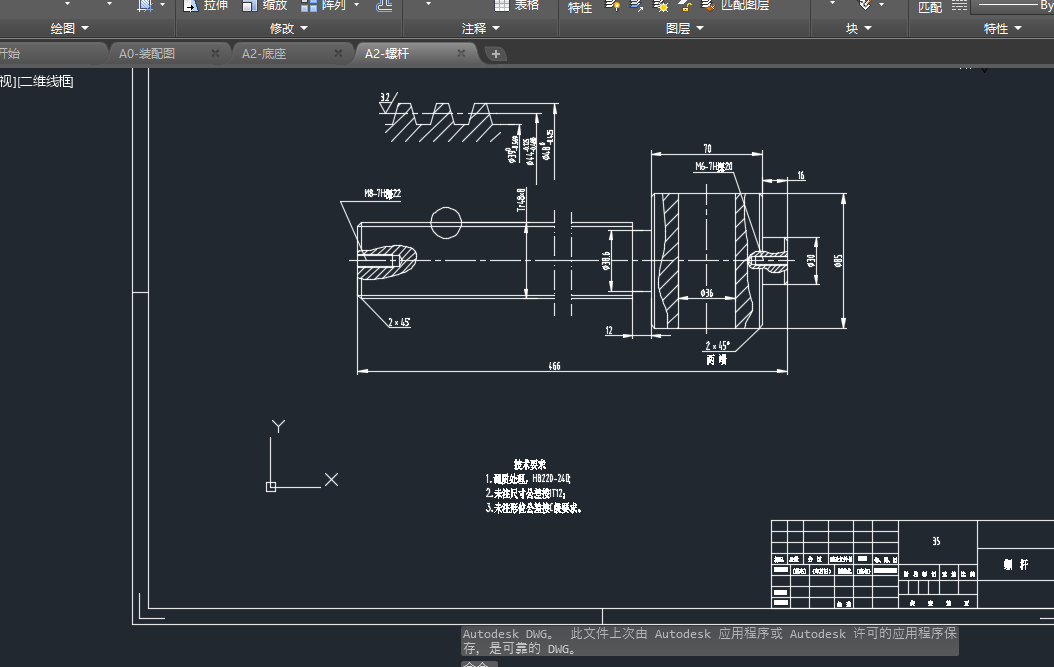This screenshot has height=667, width=1054.
Task: Switch to the A0-装配图 drawing tab
Action: [147, 54]
